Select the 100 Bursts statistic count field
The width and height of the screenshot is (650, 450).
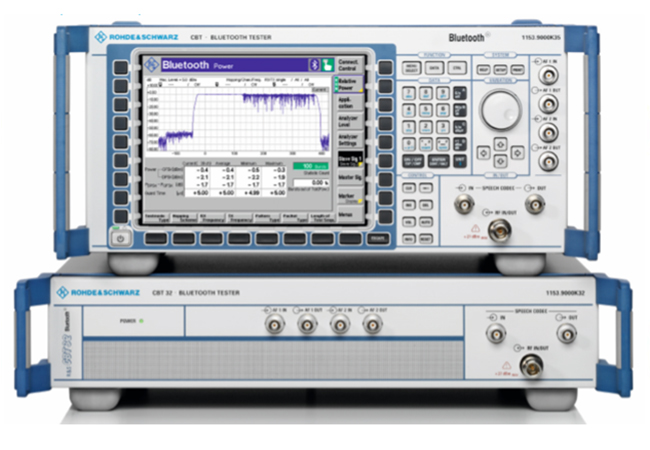pos(311,166)
